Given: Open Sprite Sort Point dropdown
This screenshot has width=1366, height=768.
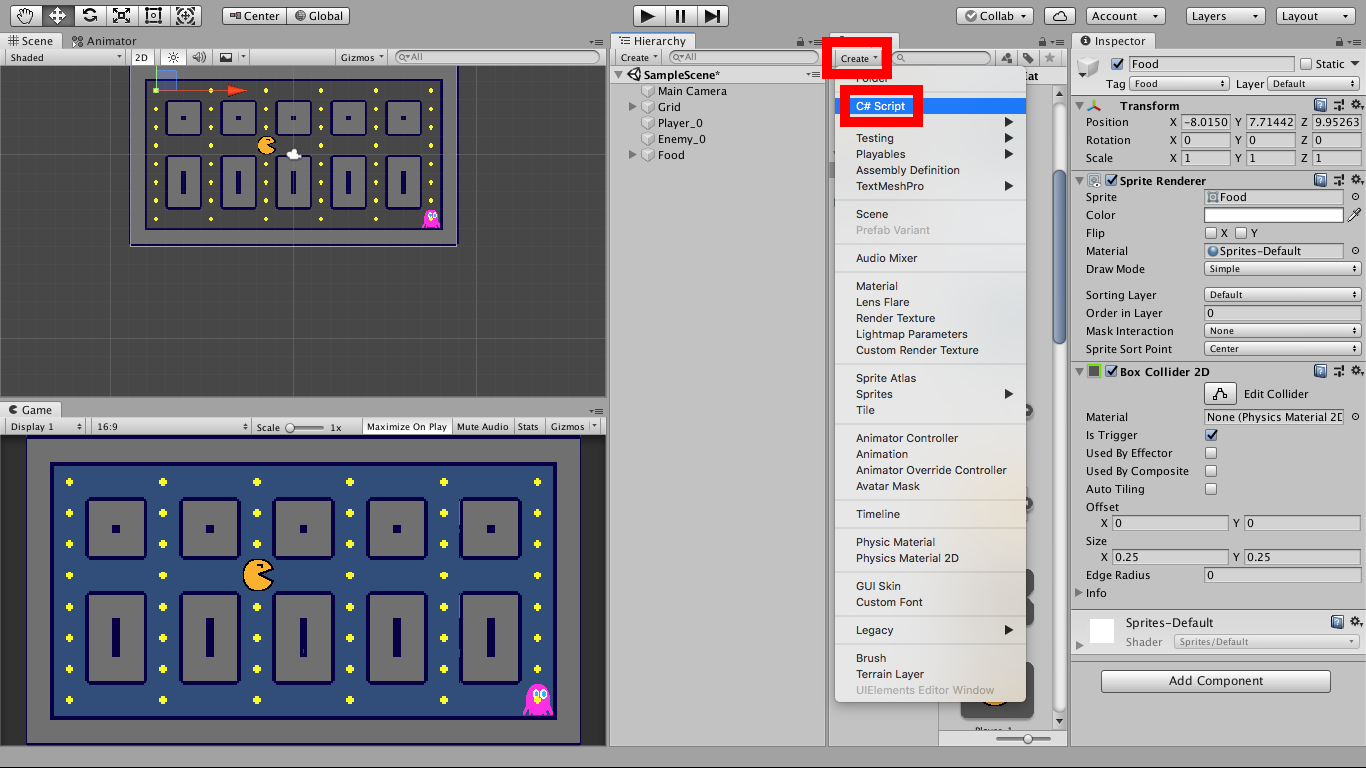Looking at the screenshot, I should (1283, 349).
